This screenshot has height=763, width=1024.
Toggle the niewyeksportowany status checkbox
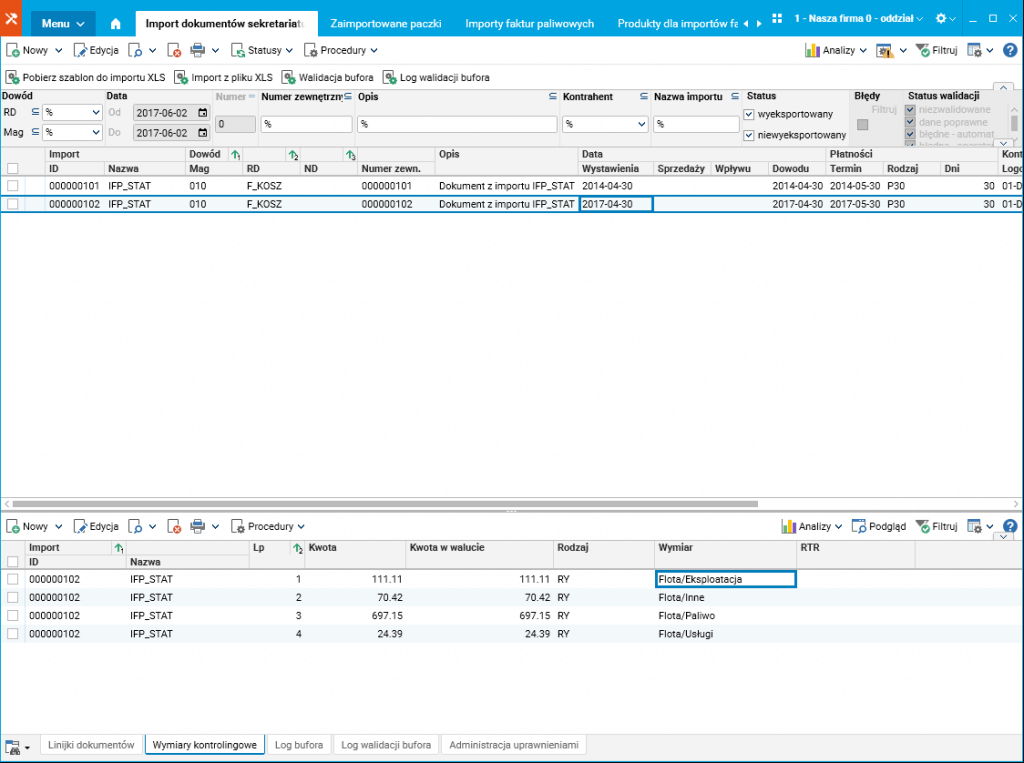tap(749, 135)
